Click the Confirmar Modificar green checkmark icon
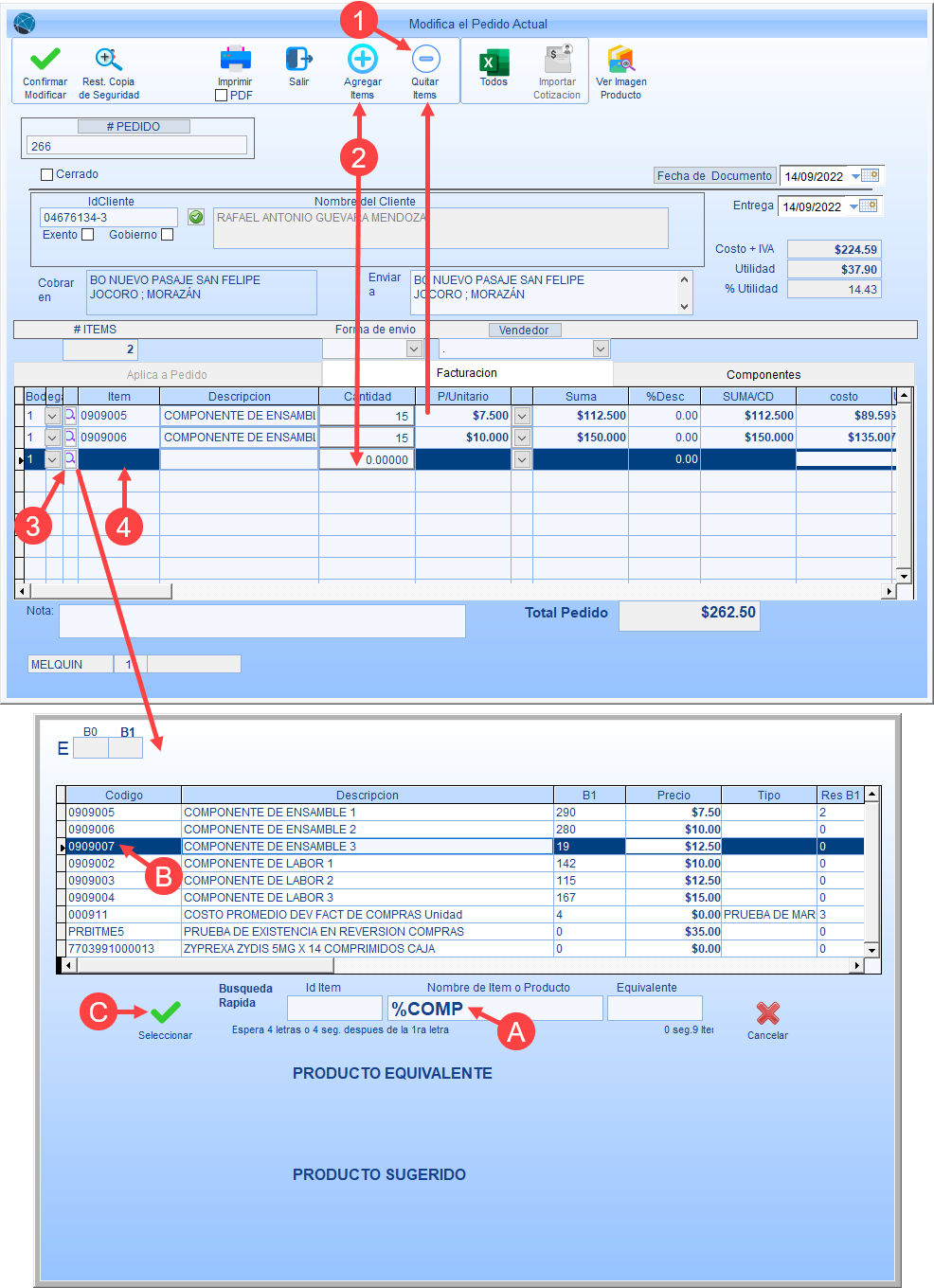This screenshot has width=934, height=1288. [x=45, y=59]
